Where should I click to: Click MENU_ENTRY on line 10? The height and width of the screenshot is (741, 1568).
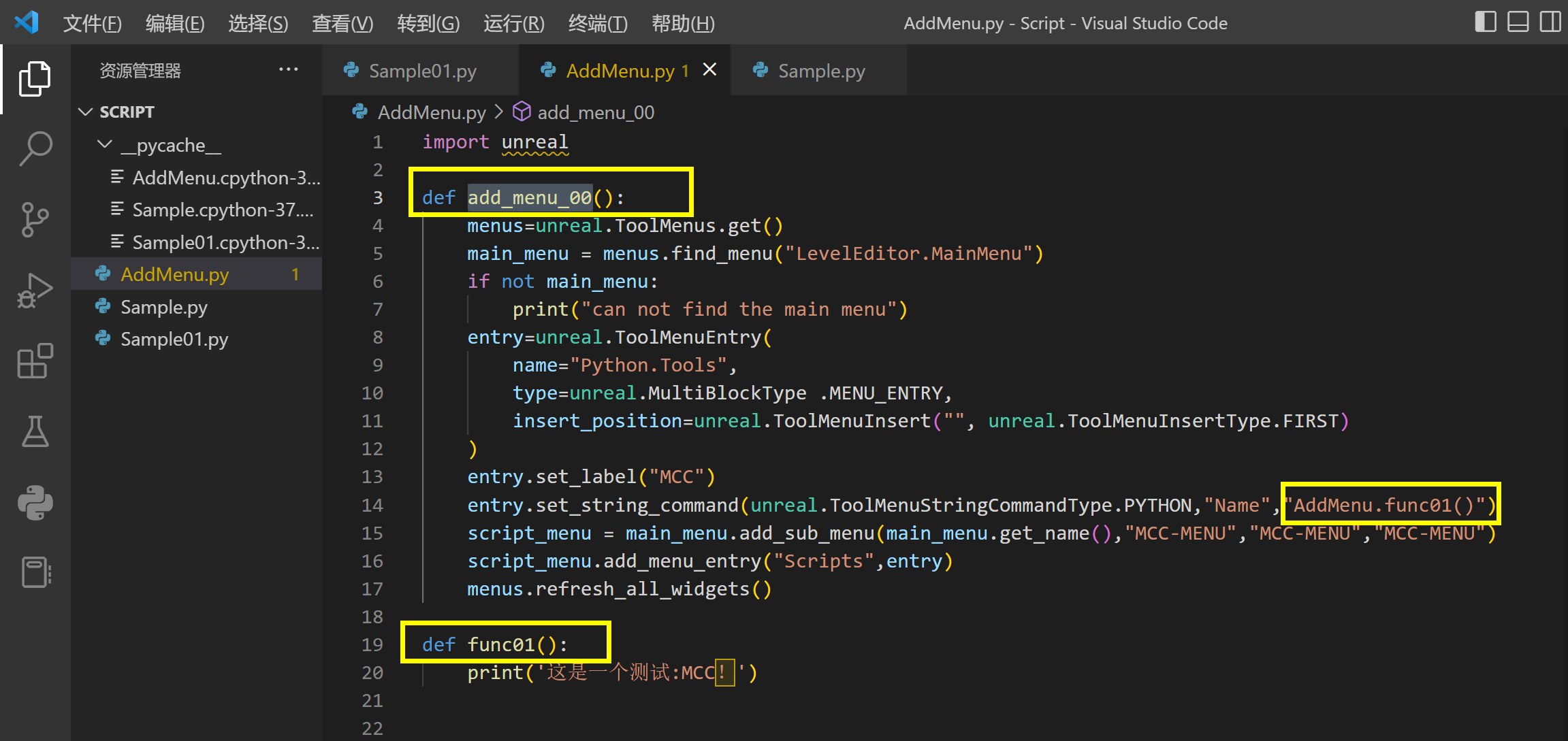point(886,393)
